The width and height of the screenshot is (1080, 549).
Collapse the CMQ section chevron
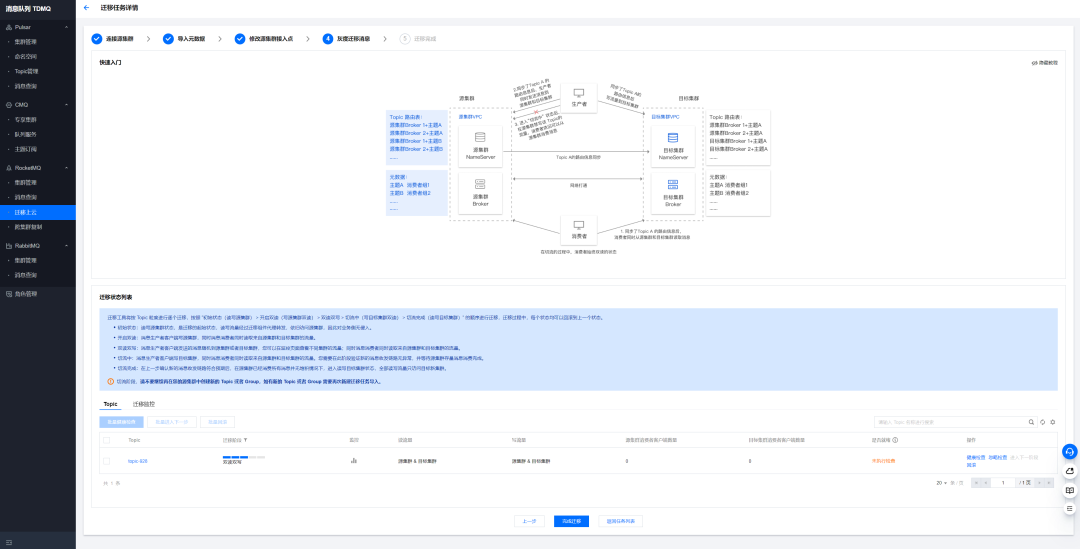tap(66, 105)
